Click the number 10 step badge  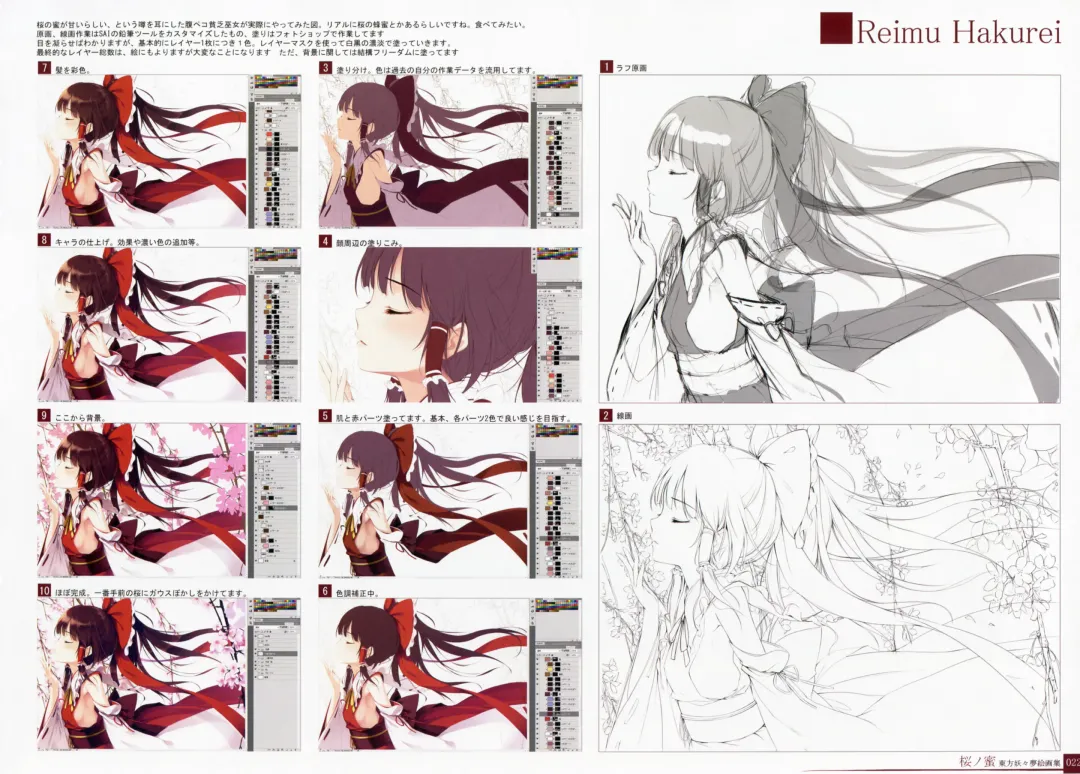point(45,591)
